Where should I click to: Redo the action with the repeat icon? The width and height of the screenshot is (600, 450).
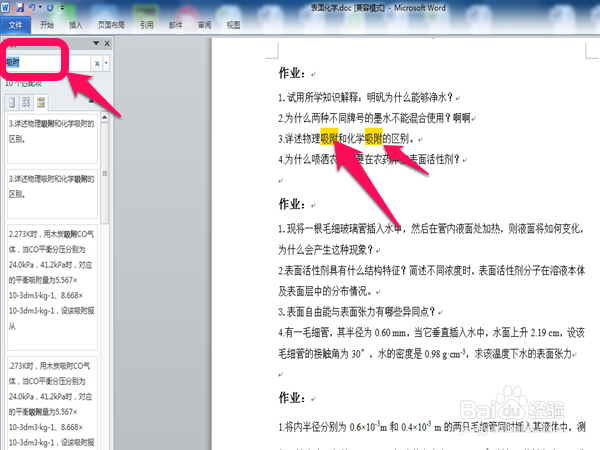coord(50,7)
